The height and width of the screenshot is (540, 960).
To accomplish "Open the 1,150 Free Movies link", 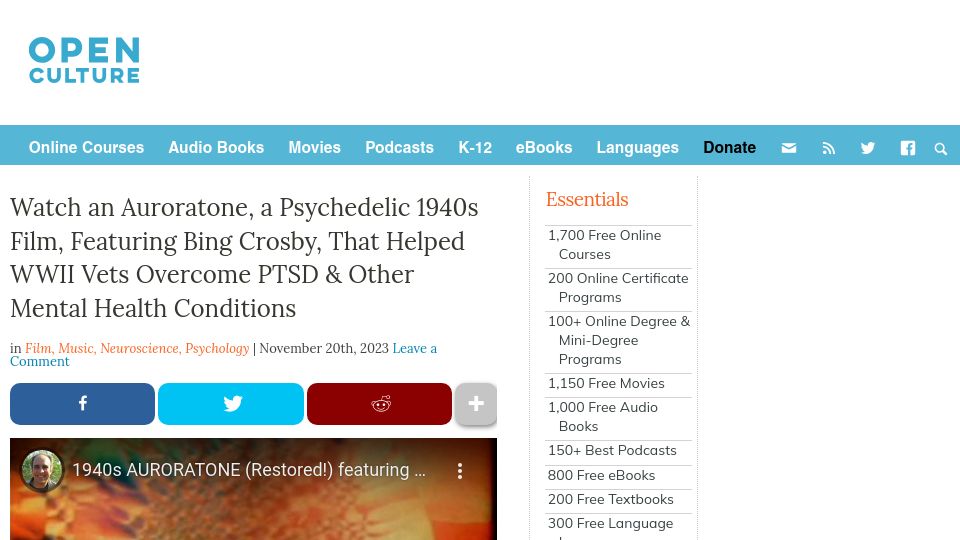I will [606, 383].
